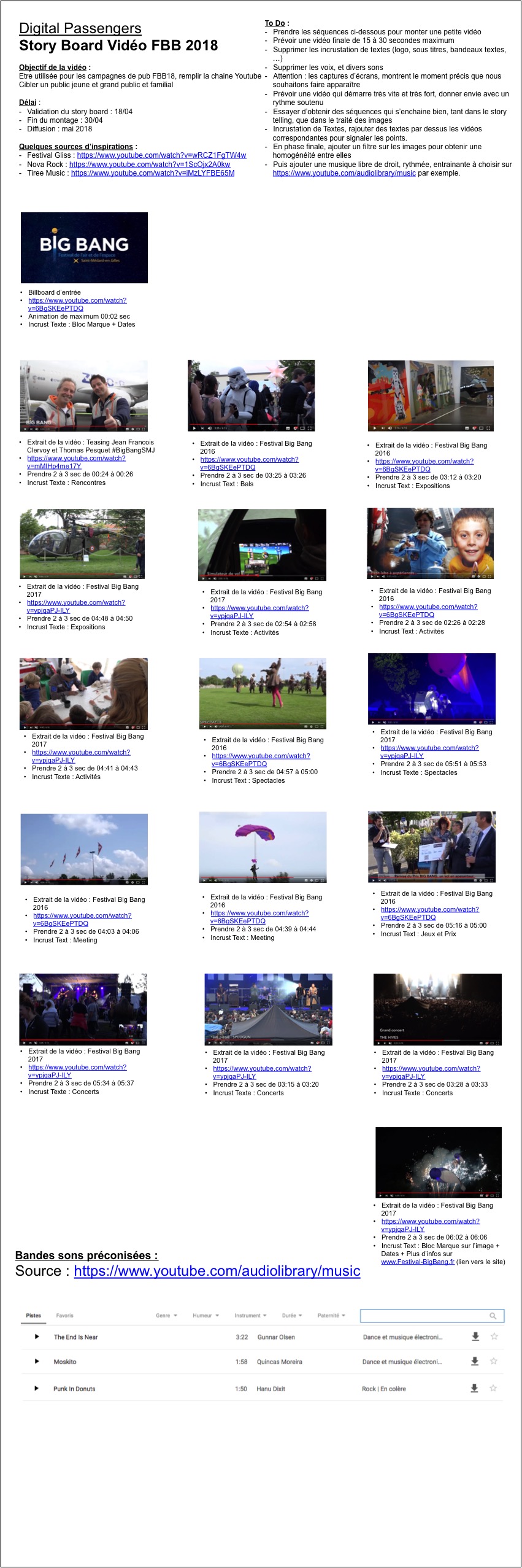Select the purple parachute landing thumbnail
Screen dimensions: 522x1568
(263, 847)
